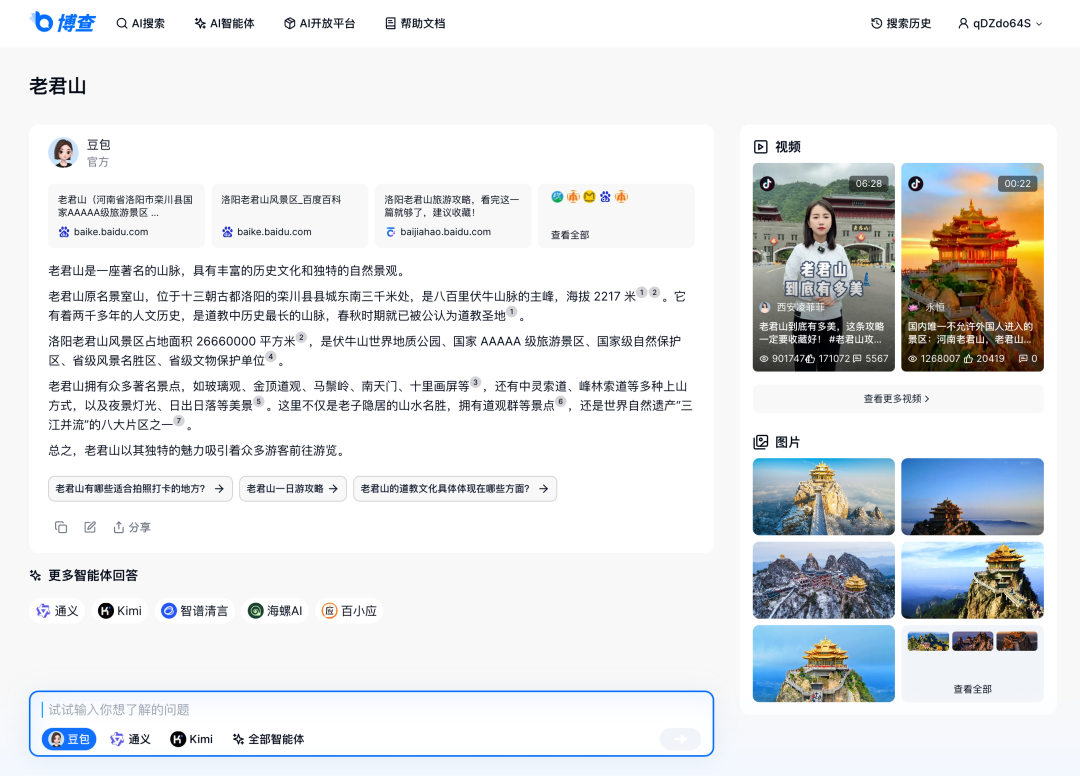
Task: Select the 海螺AI agent icon
Action: (x=275, y=610)
